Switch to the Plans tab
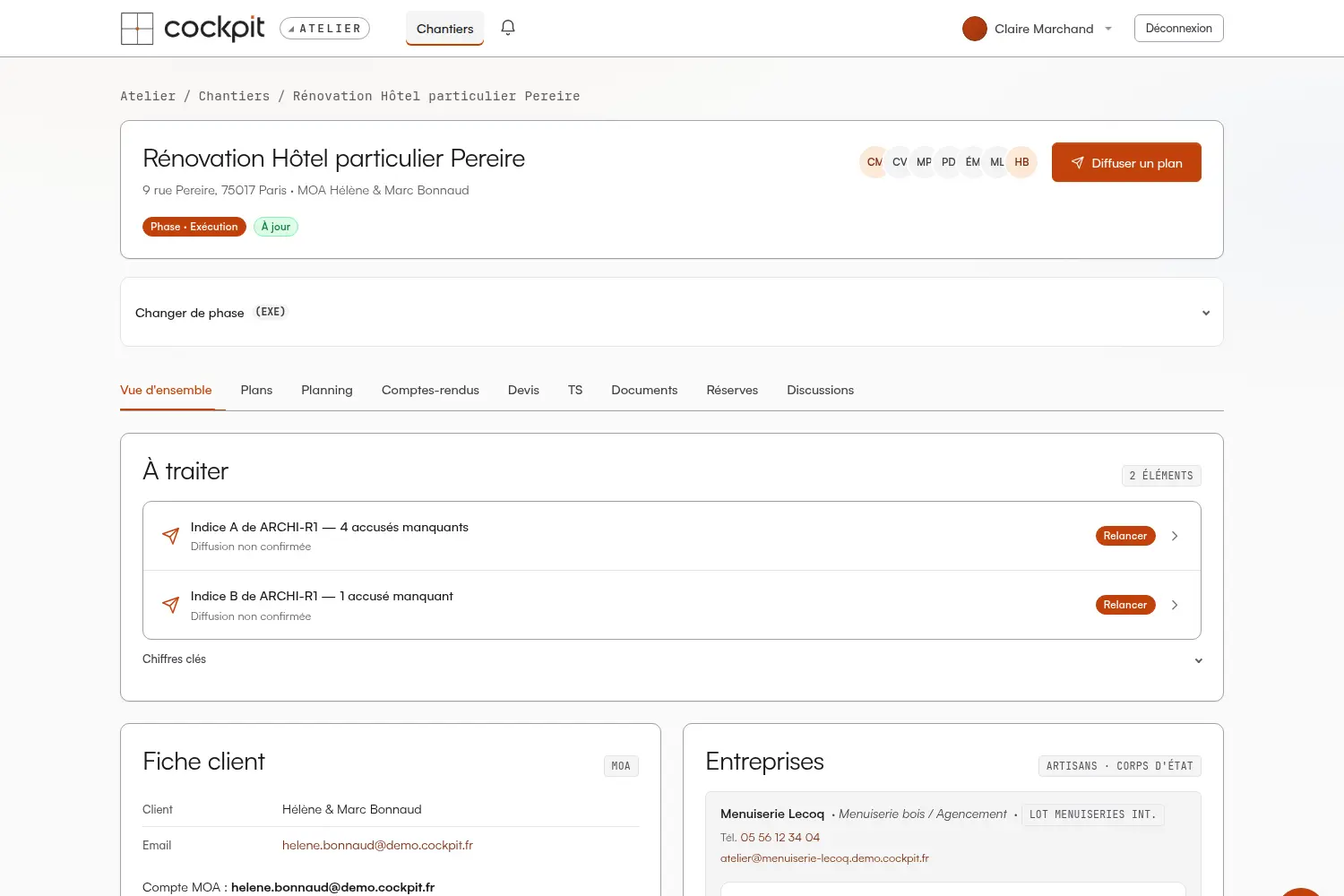This screenshot has height=896, width=1344. pyautogui.click(x=256, y=390)
